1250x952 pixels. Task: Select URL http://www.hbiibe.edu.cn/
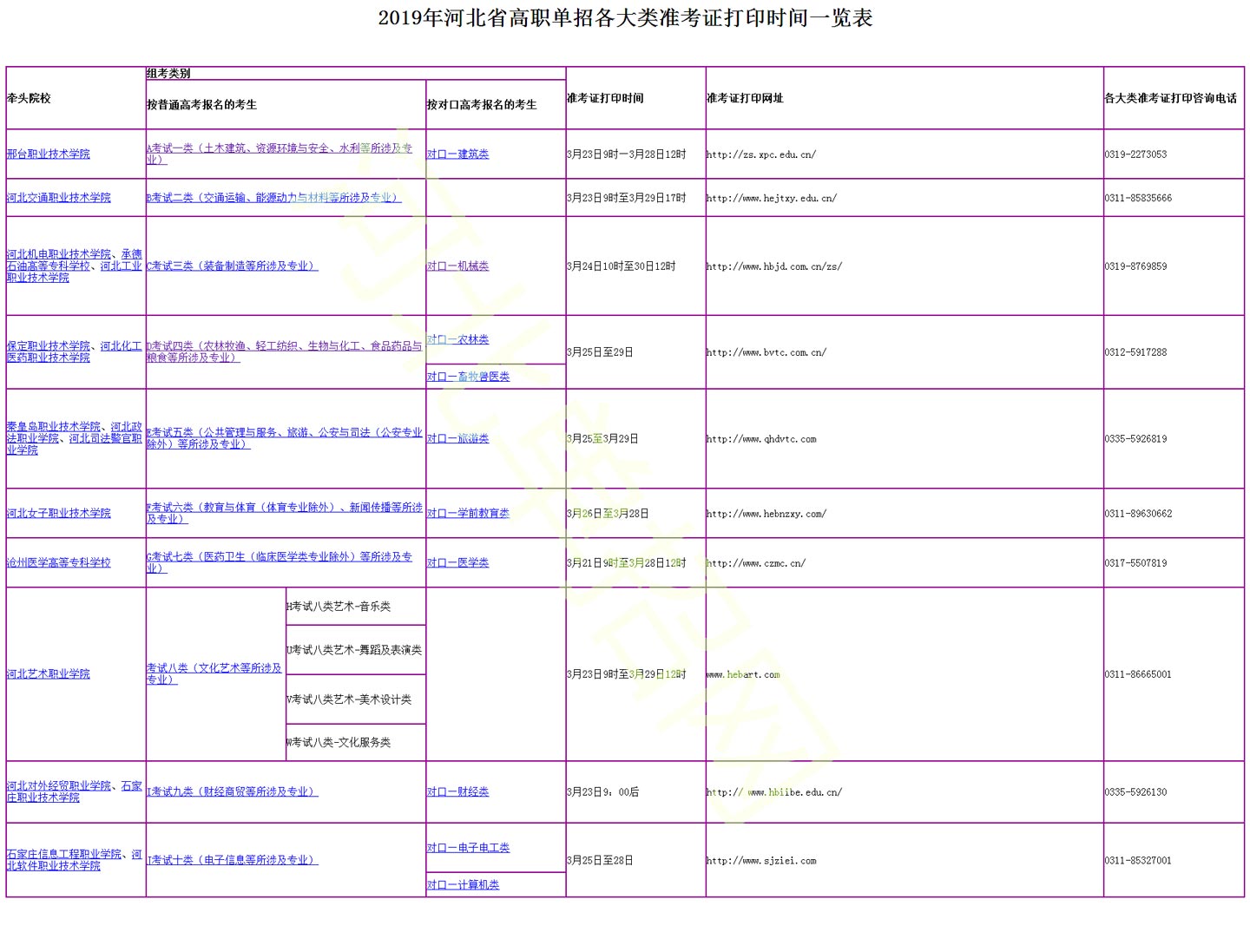click(774, 792)
